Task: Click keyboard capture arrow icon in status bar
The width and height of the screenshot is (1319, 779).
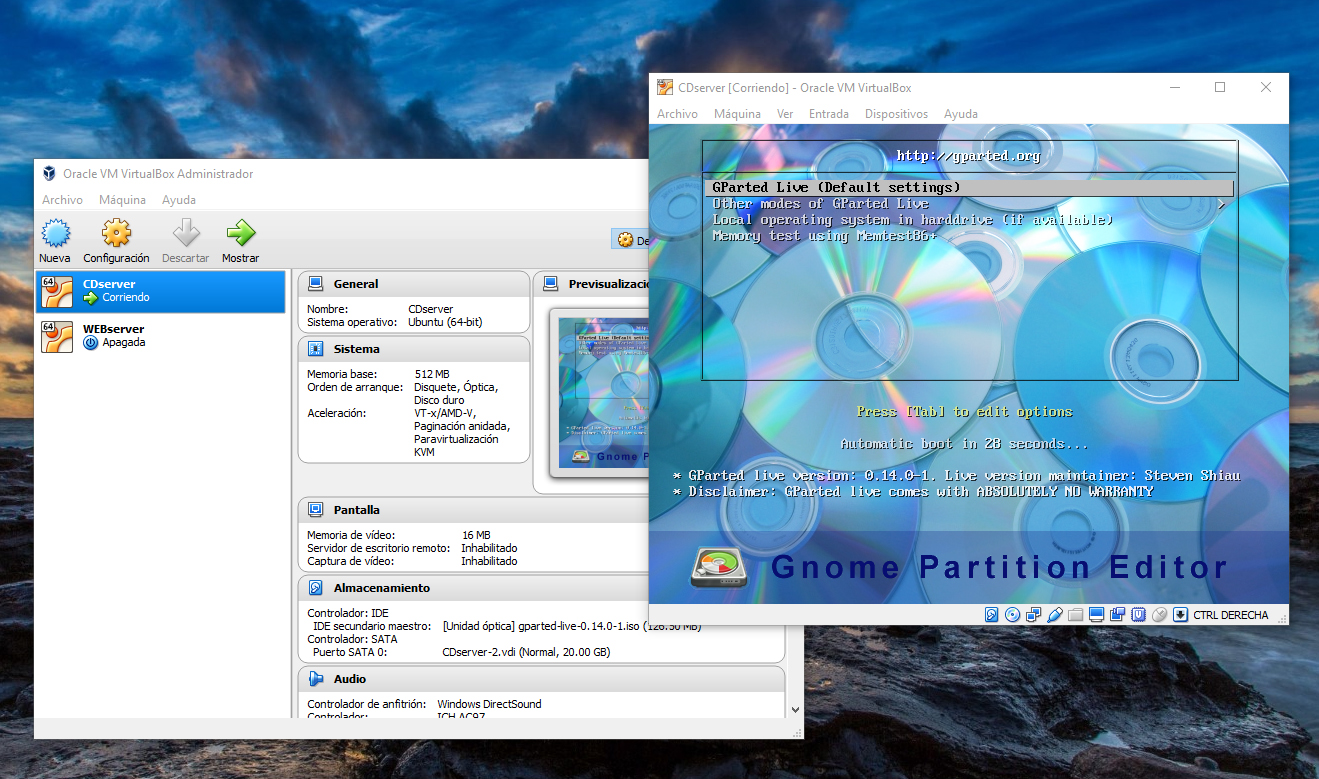Action: point(1180,615)
